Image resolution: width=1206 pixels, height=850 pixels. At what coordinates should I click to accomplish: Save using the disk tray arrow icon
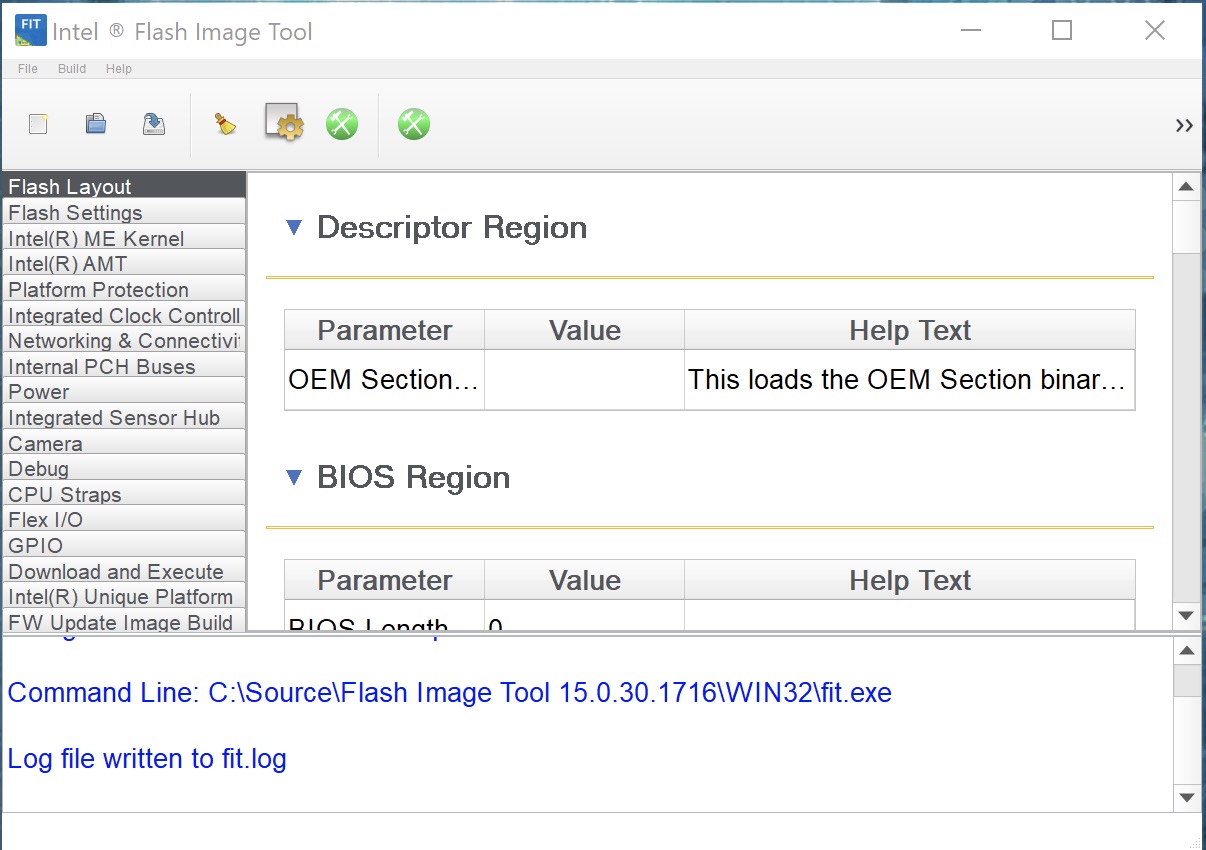(x=154, y=124)
